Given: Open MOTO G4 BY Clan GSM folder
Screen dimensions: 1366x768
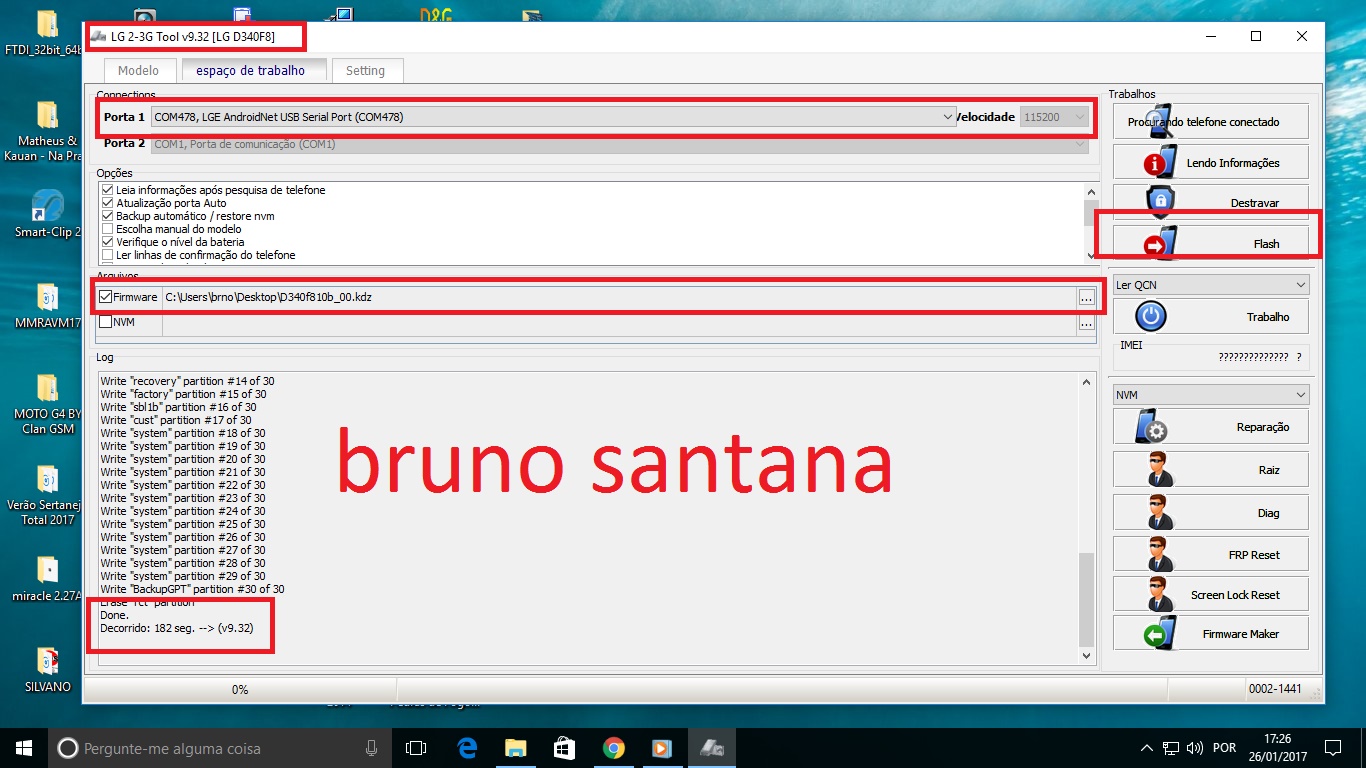Looking at the screenshot, I should [47, 404].
